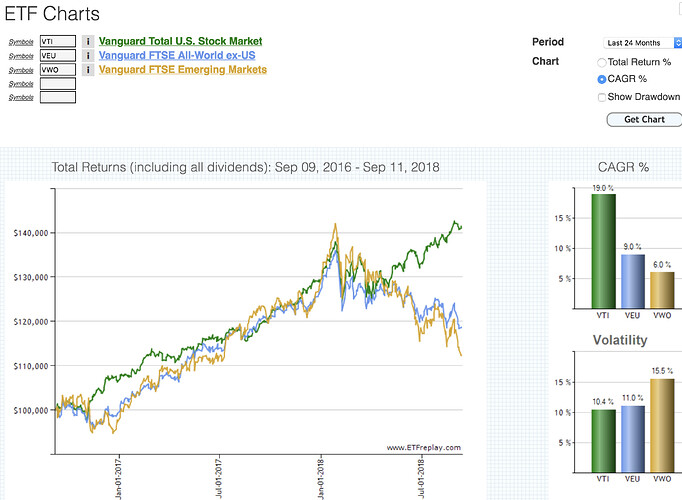Click the 11.0 % volatility value label
682x500 pixels.
(633, 398)
